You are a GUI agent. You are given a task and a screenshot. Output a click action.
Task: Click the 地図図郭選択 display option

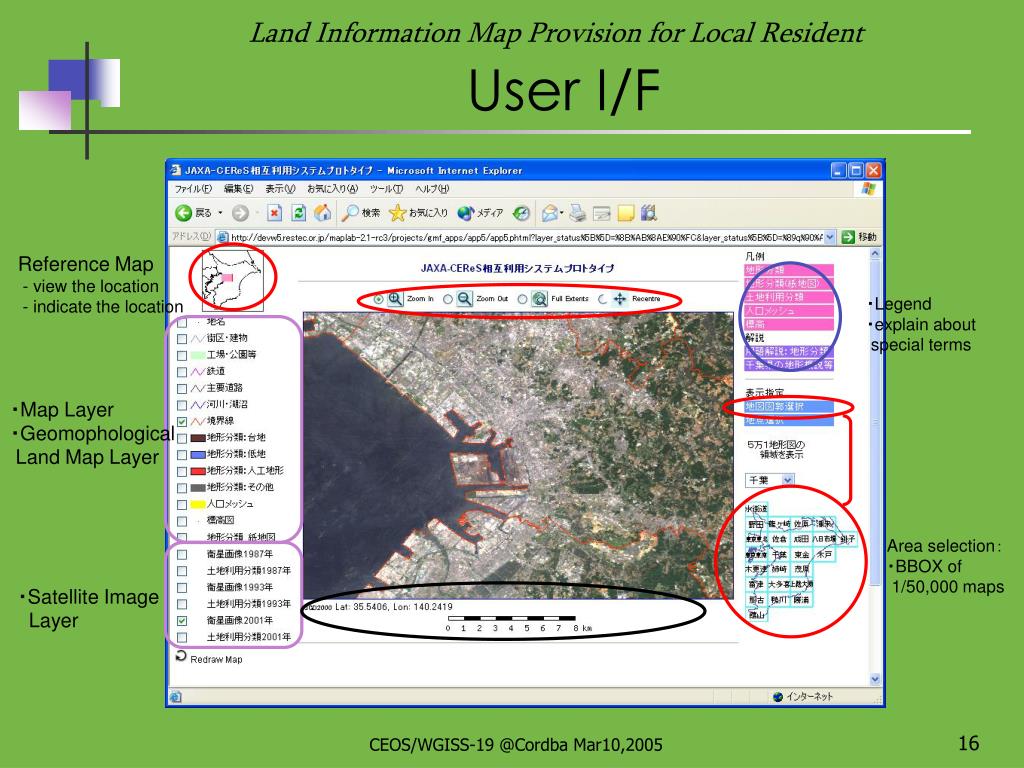tap(789, 407)
